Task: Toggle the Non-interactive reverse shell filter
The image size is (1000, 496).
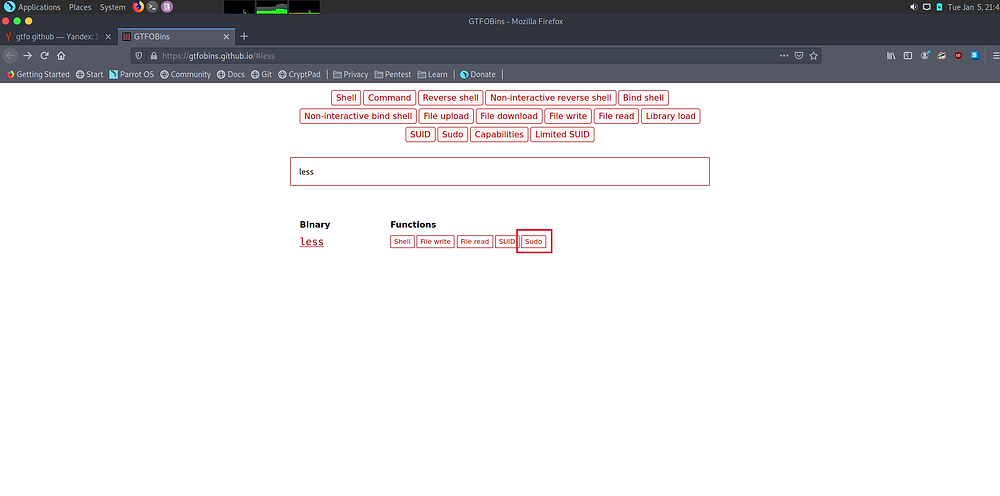Action: [550, 98]
